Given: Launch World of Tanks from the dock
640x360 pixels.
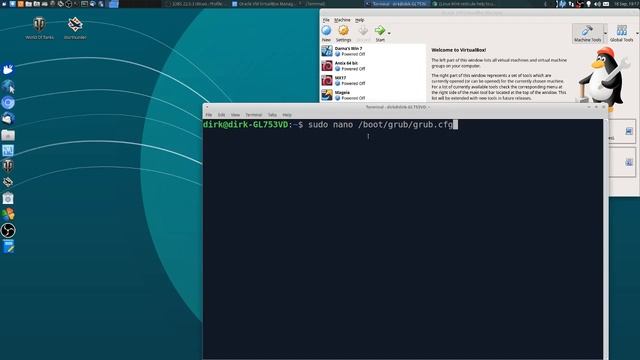Looking at the screenshot, I should [x=8, y=166].
